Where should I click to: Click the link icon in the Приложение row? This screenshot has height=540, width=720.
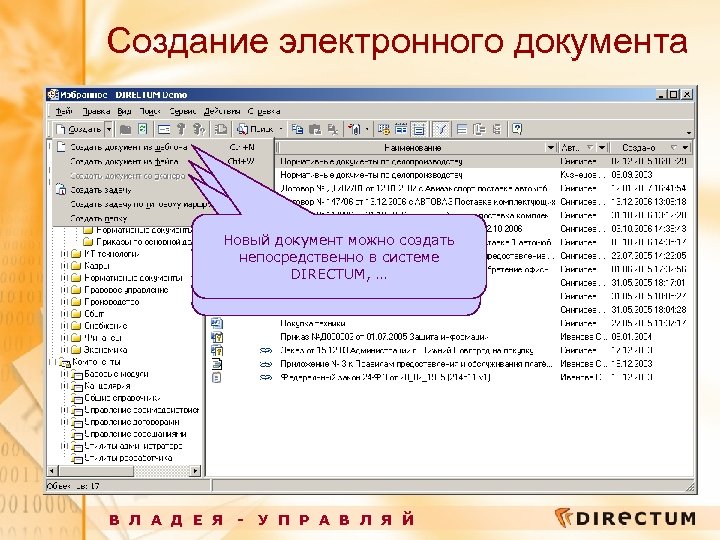point(265,364)
